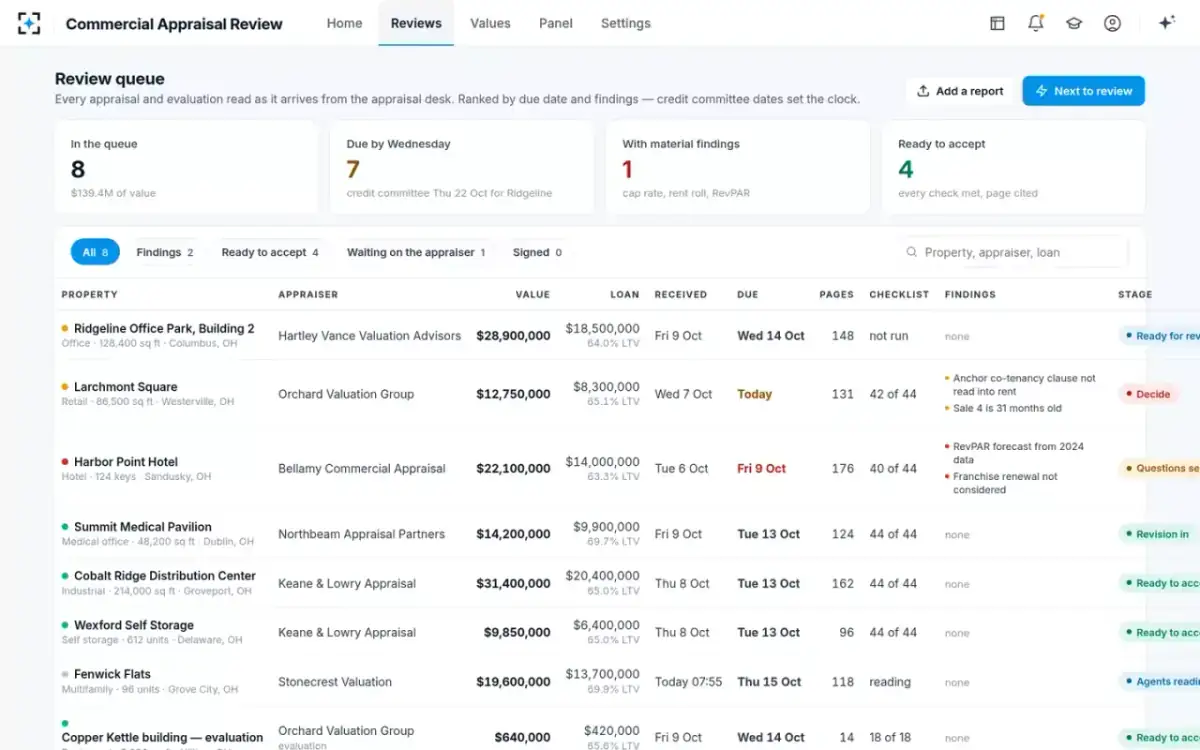Open Ridgeline Office Park, Building 2

(x=164, y=328)
